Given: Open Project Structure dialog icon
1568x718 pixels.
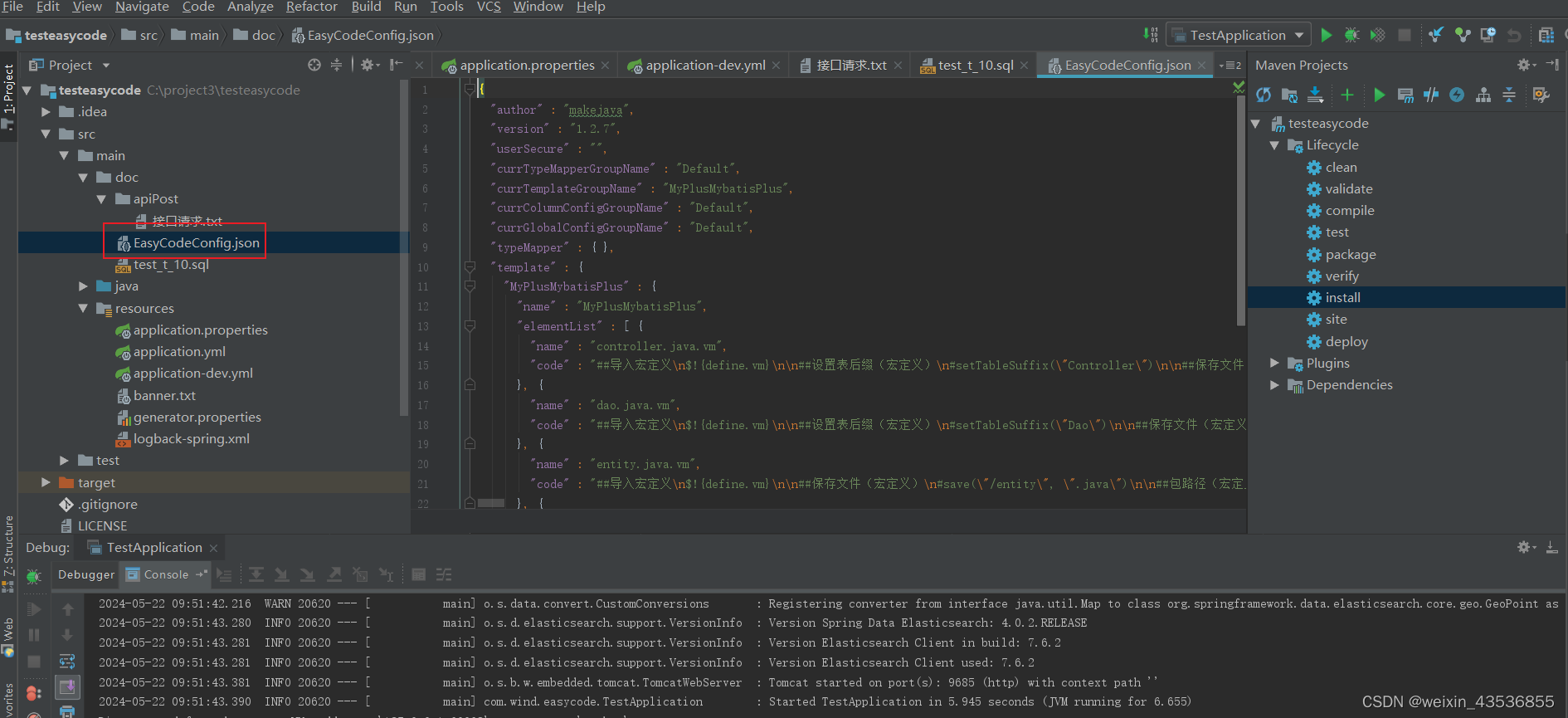Looking at the screenshot, I should click(1546, 35).
